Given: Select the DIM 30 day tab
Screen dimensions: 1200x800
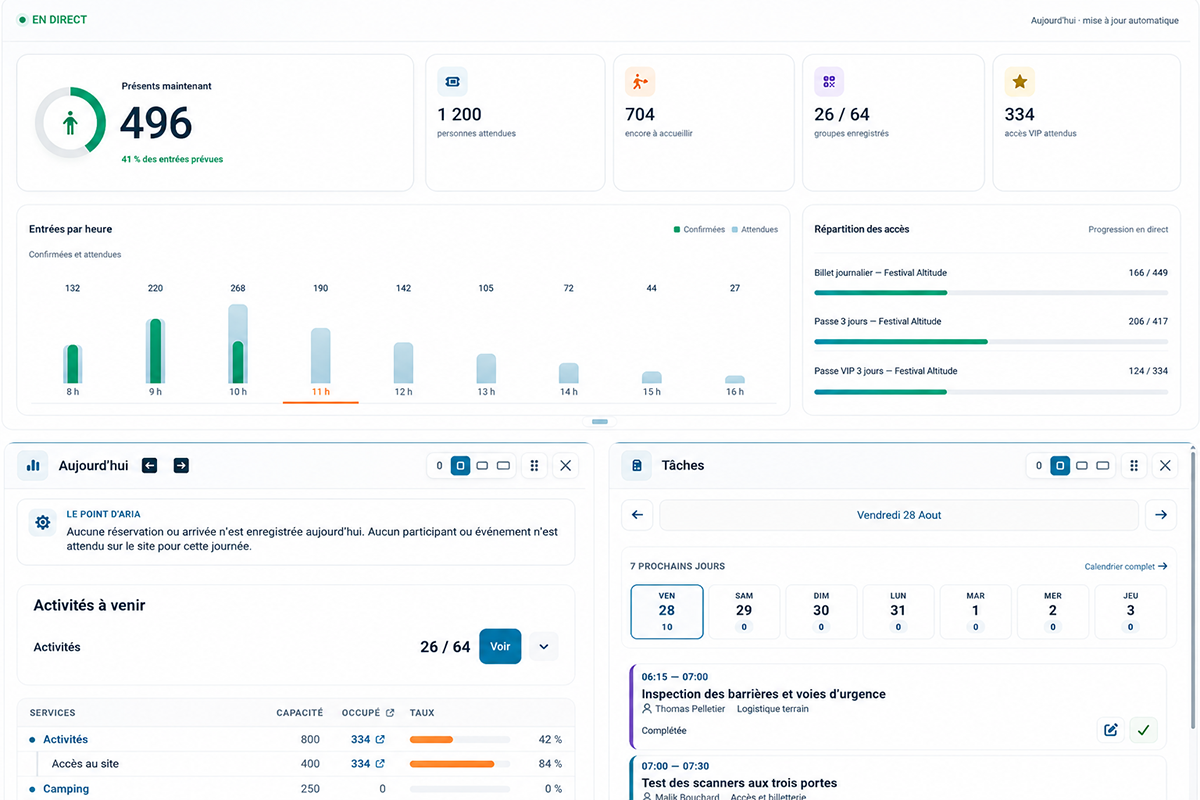Looking at the screenshot, I should click(x=821, y=612).
